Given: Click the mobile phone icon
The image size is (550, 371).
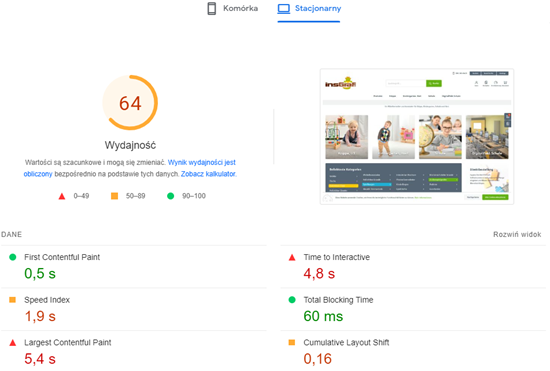Looking at the screenshot, I should tap(212, 8).
